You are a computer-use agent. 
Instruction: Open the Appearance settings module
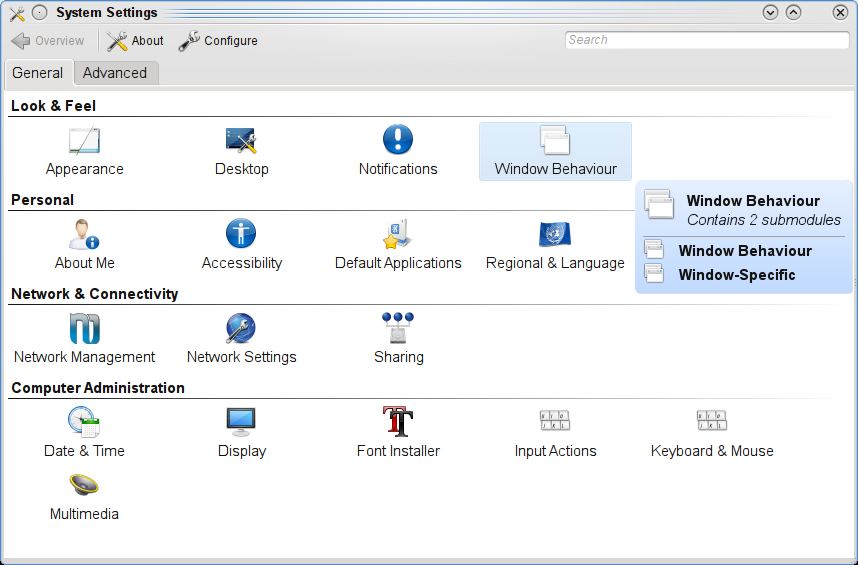point(84,151)
